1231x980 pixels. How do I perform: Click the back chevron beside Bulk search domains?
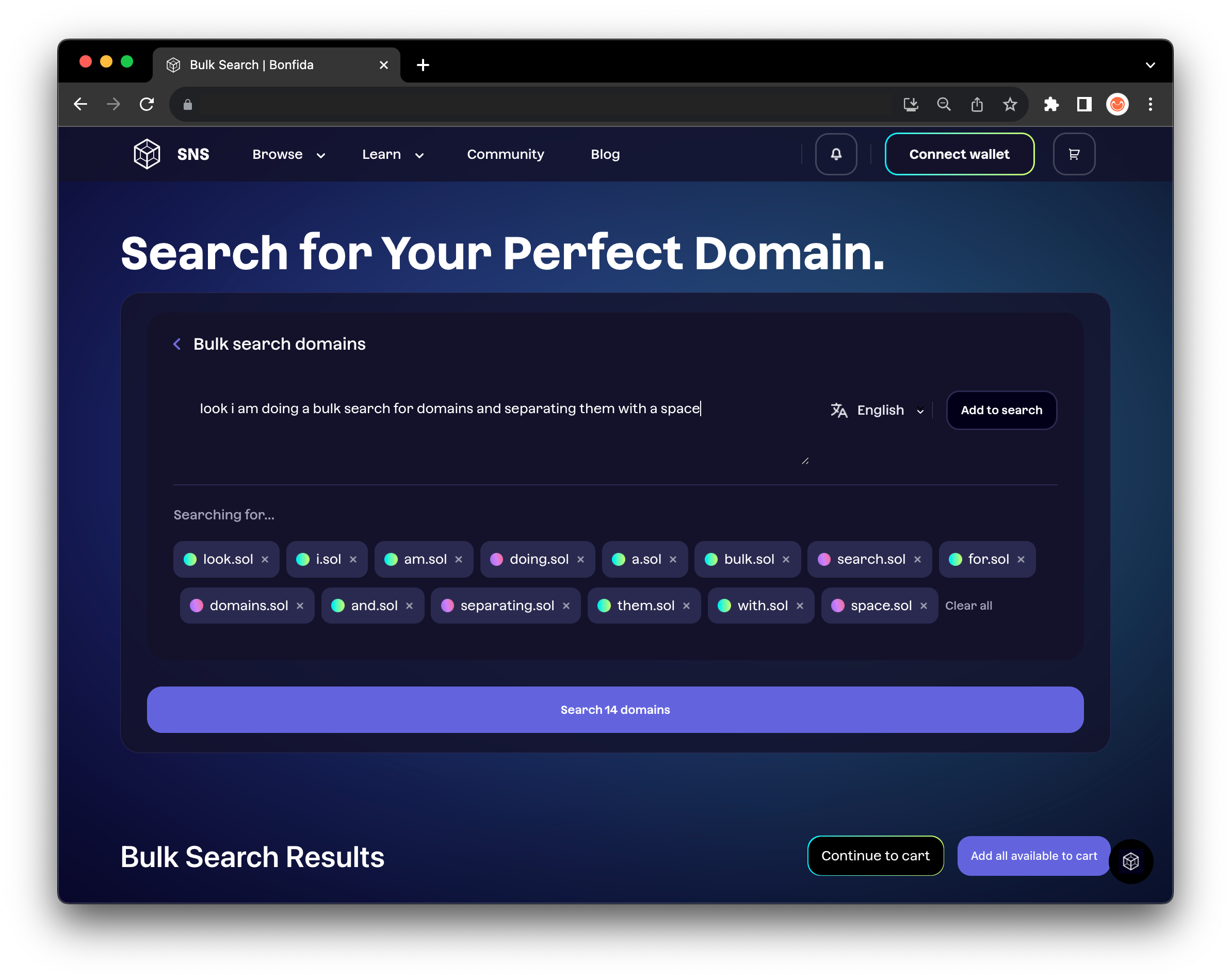coord(177,344)
